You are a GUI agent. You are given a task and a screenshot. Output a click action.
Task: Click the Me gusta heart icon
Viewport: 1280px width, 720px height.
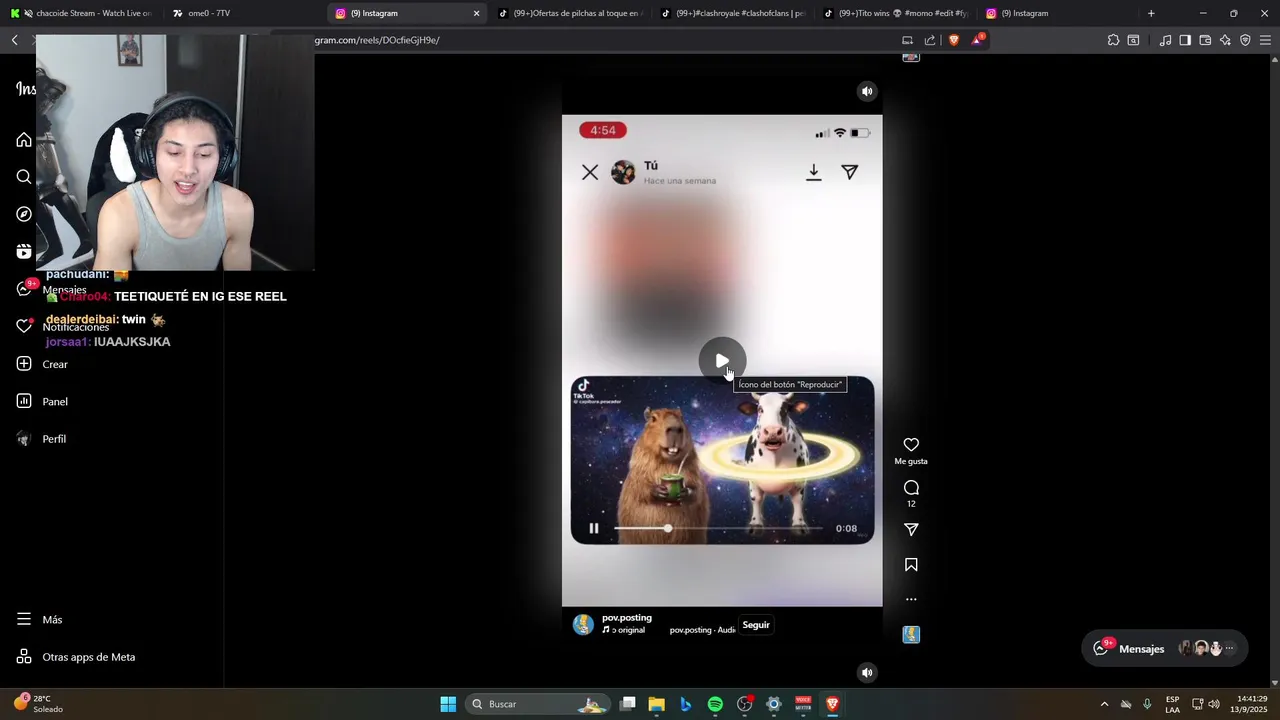pos(911,445)
